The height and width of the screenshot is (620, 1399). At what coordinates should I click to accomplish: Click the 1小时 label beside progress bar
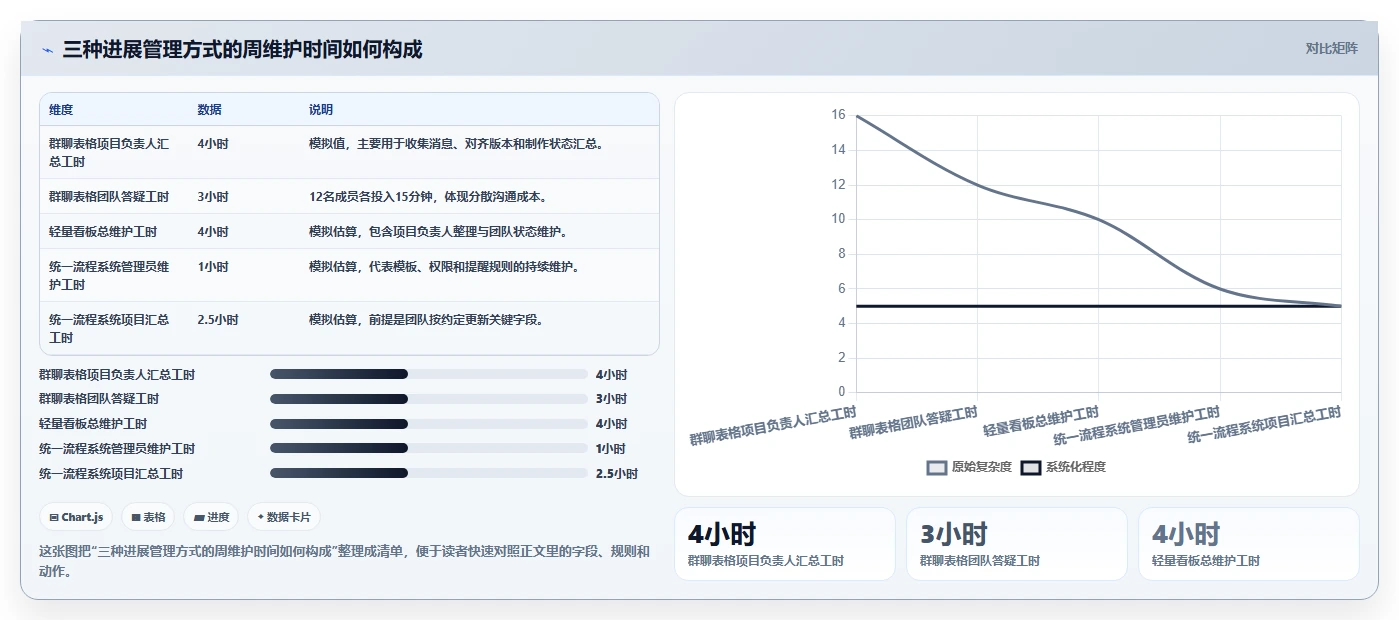[x=610, y=448]
